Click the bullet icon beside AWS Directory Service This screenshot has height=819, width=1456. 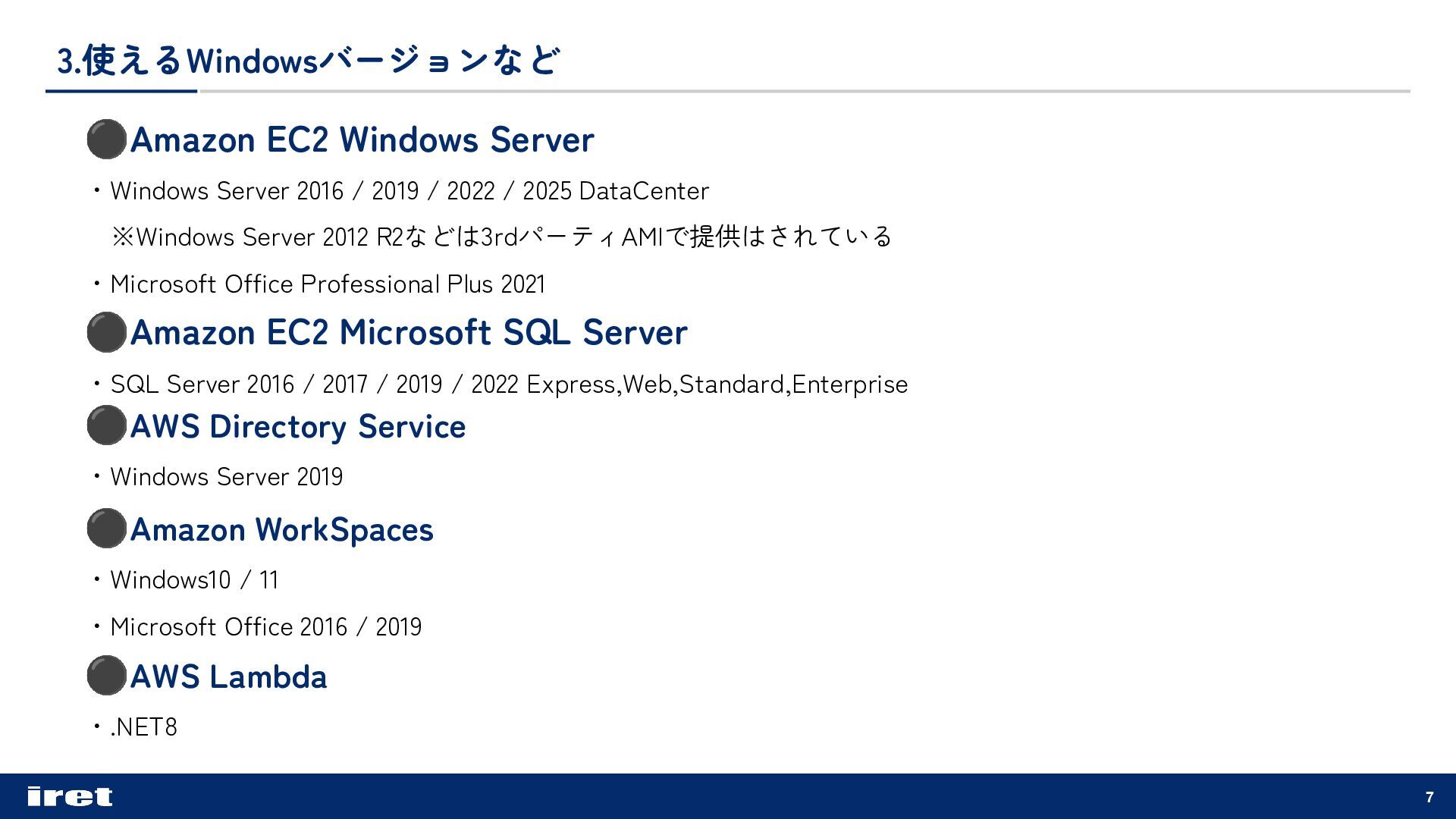(106, 425)
